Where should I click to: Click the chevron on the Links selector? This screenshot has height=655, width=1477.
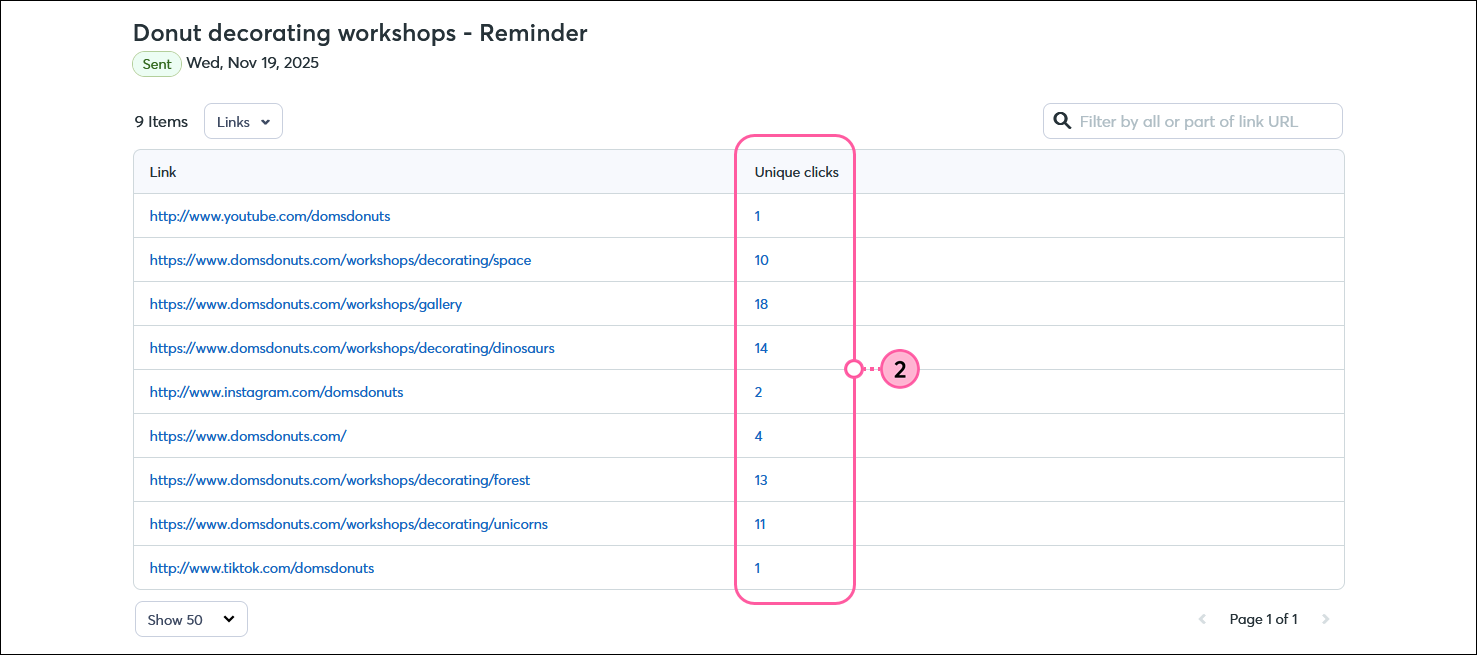point(266,121)
